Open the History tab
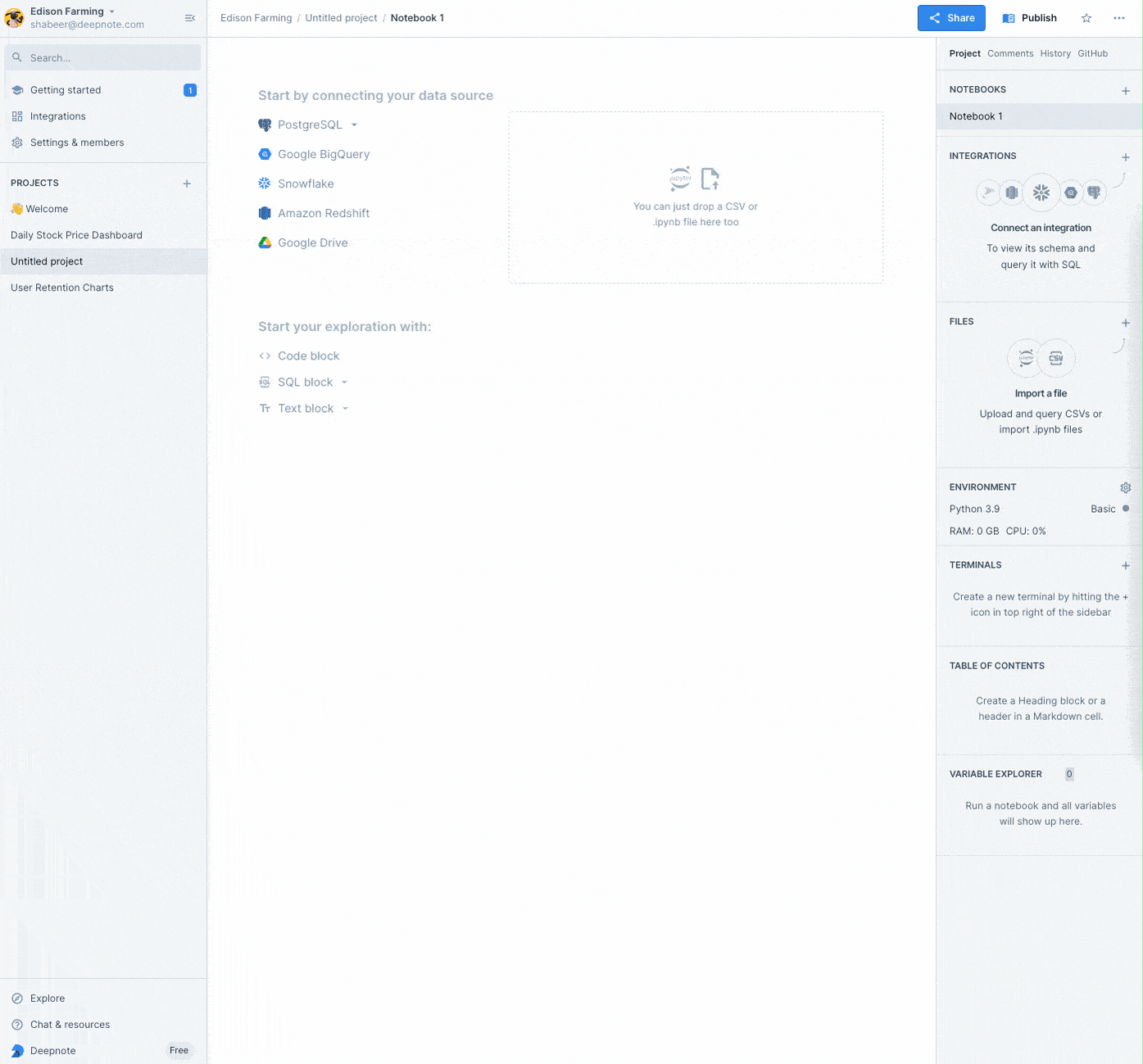Image resolution: width=1143 pixels, height=1064 pixels. click(1055, 53)
